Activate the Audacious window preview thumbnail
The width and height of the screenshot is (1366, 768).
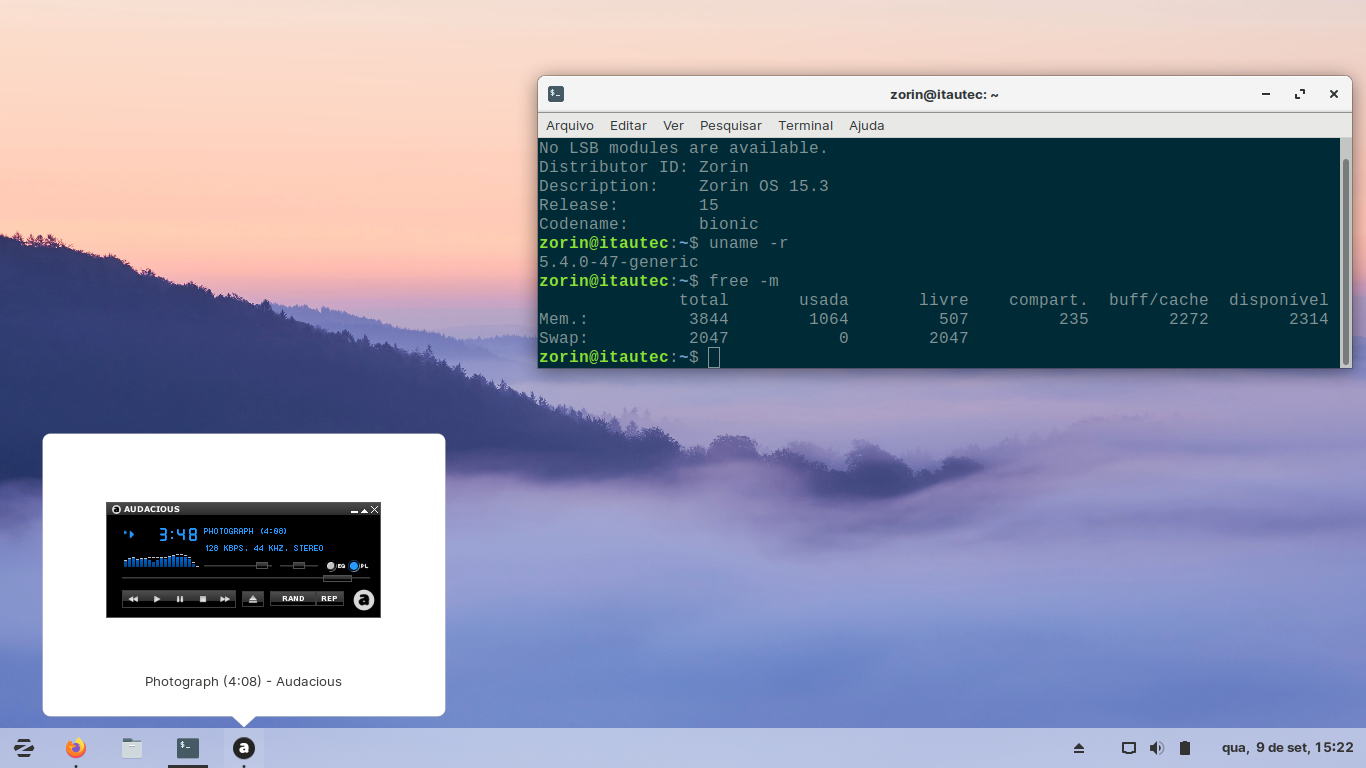point(243,559)
